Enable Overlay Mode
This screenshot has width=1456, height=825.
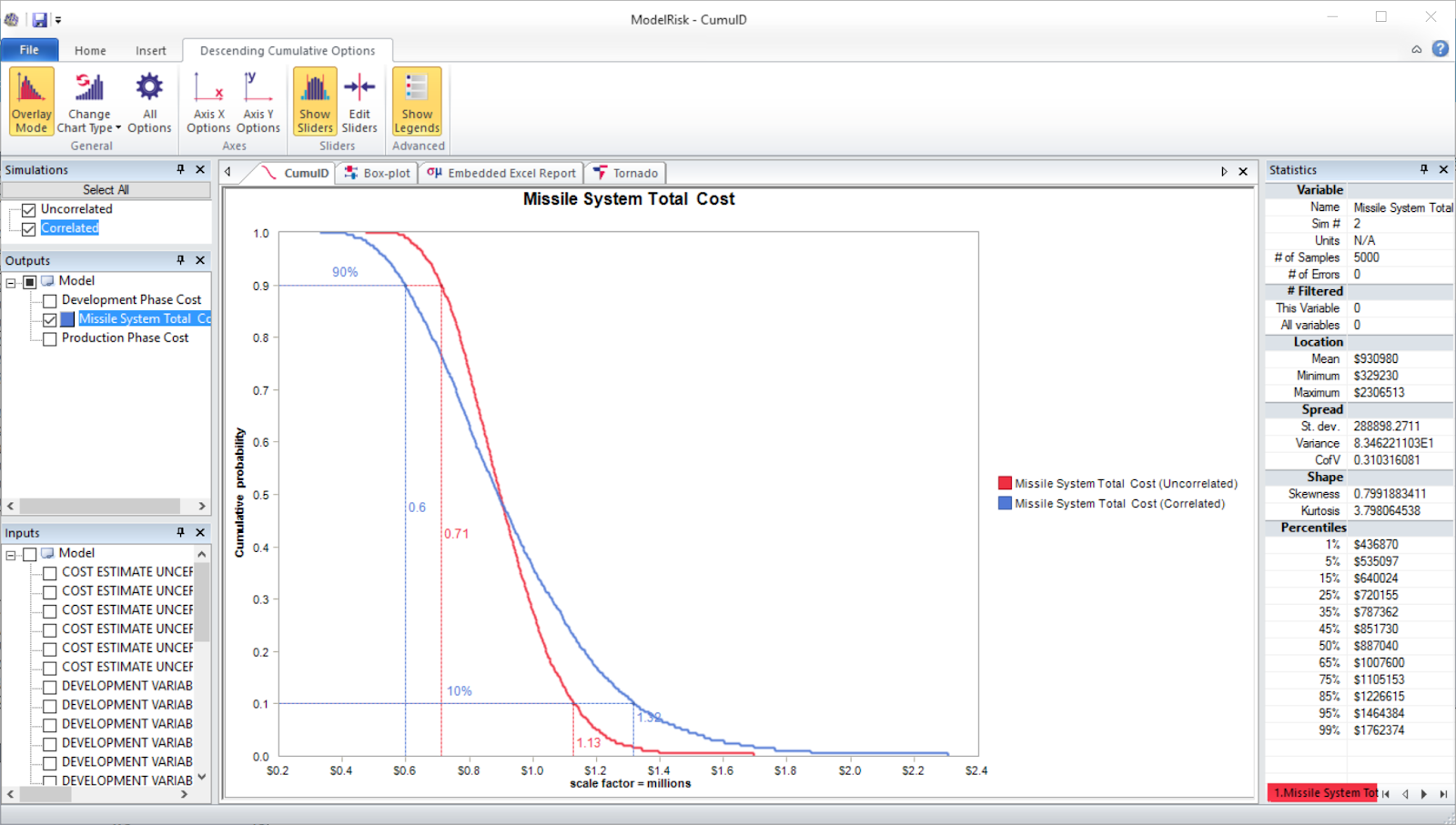(30, 100)
